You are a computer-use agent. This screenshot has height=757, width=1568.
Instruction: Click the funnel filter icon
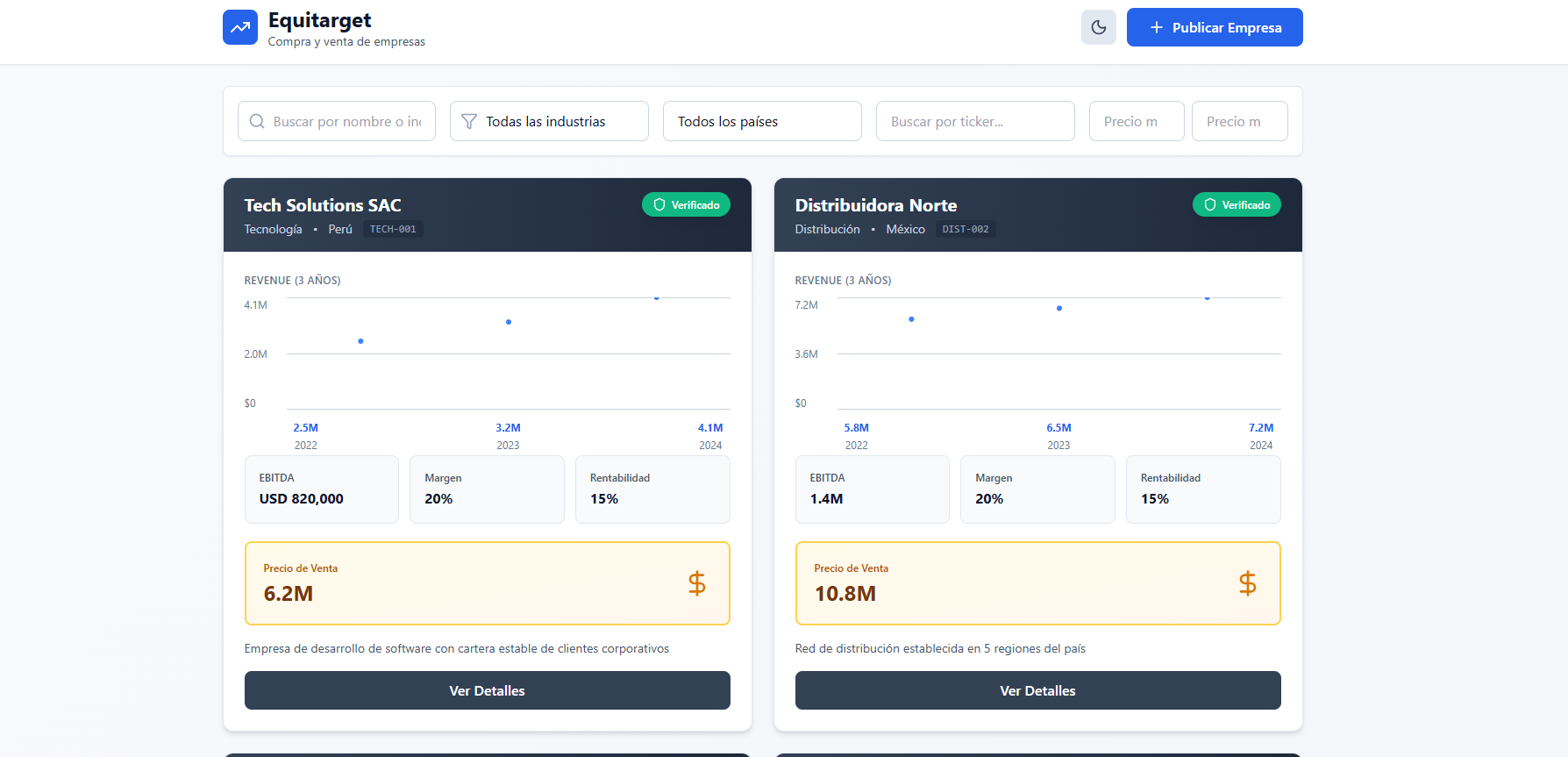[x=469, y=122]
